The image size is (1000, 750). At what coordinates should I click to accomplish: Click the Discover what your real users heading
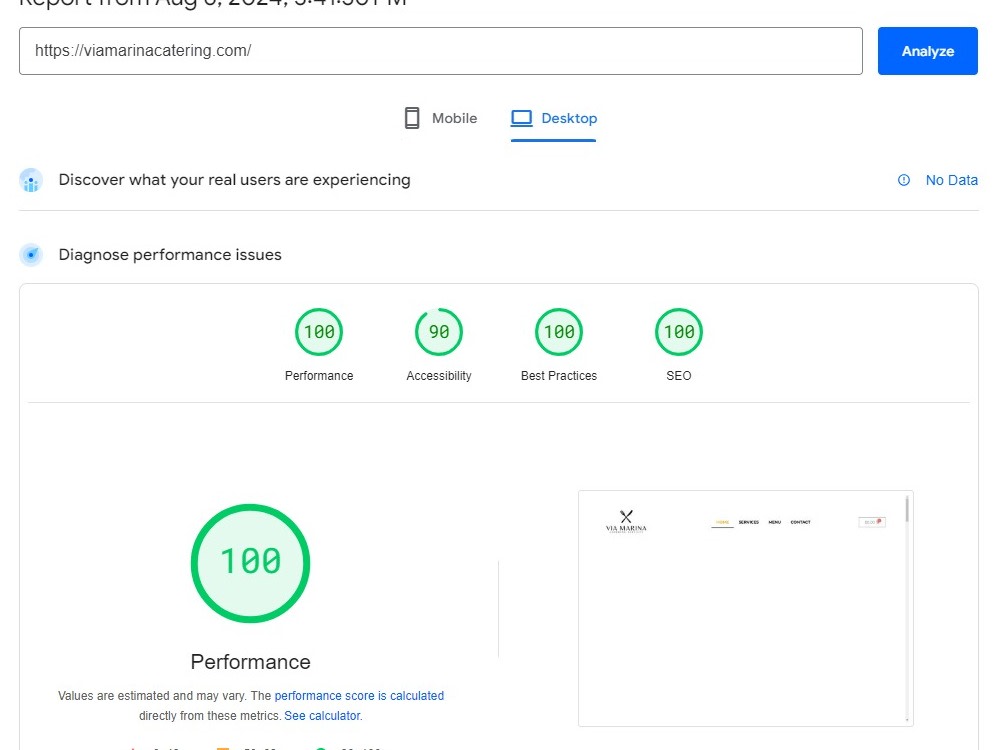pos(235,180)
